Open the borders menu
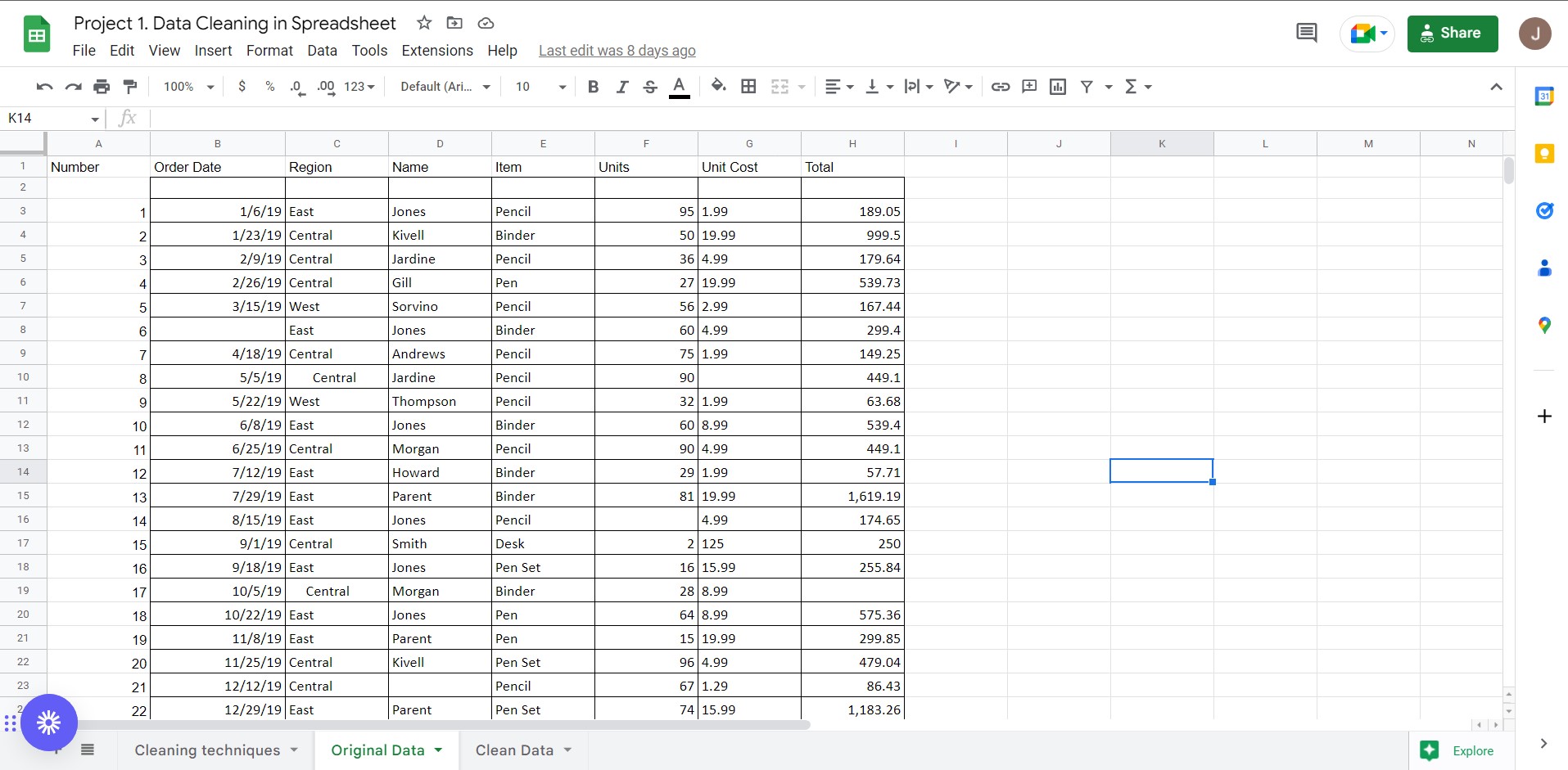1568x770 pixels. (748, 87)
